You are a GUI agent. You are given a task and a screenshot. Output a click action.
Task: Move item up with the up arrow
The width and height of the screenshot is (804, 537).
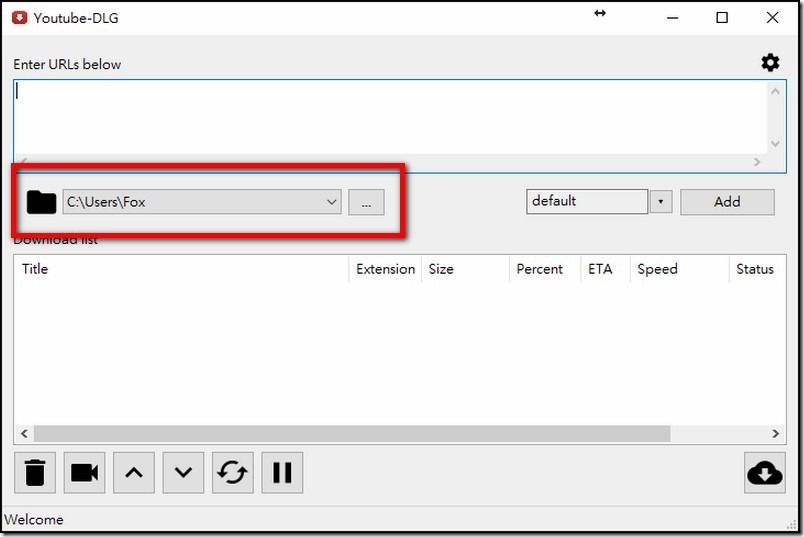click(134, 472)
